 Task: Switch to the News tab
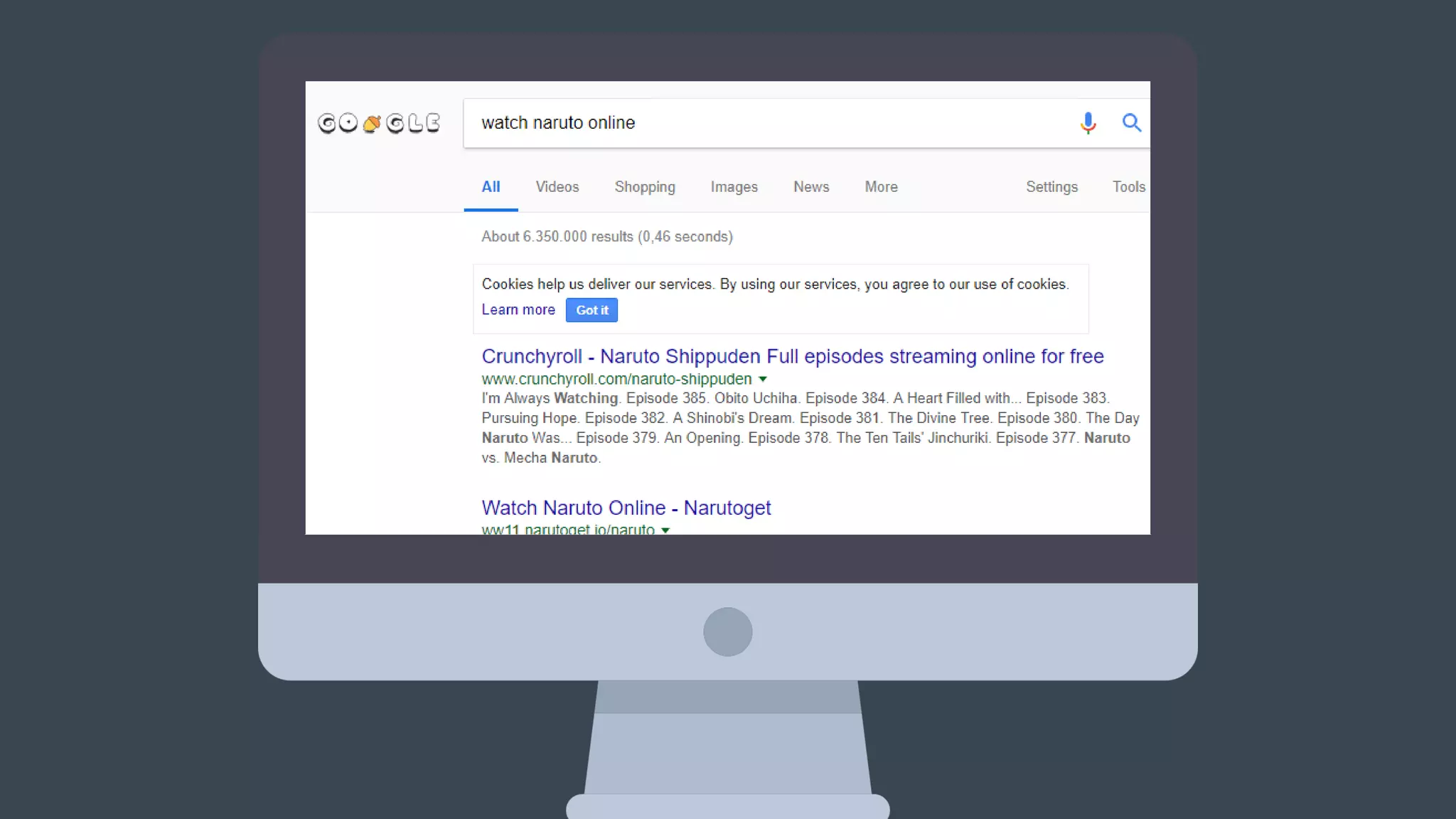click(811, 187)
